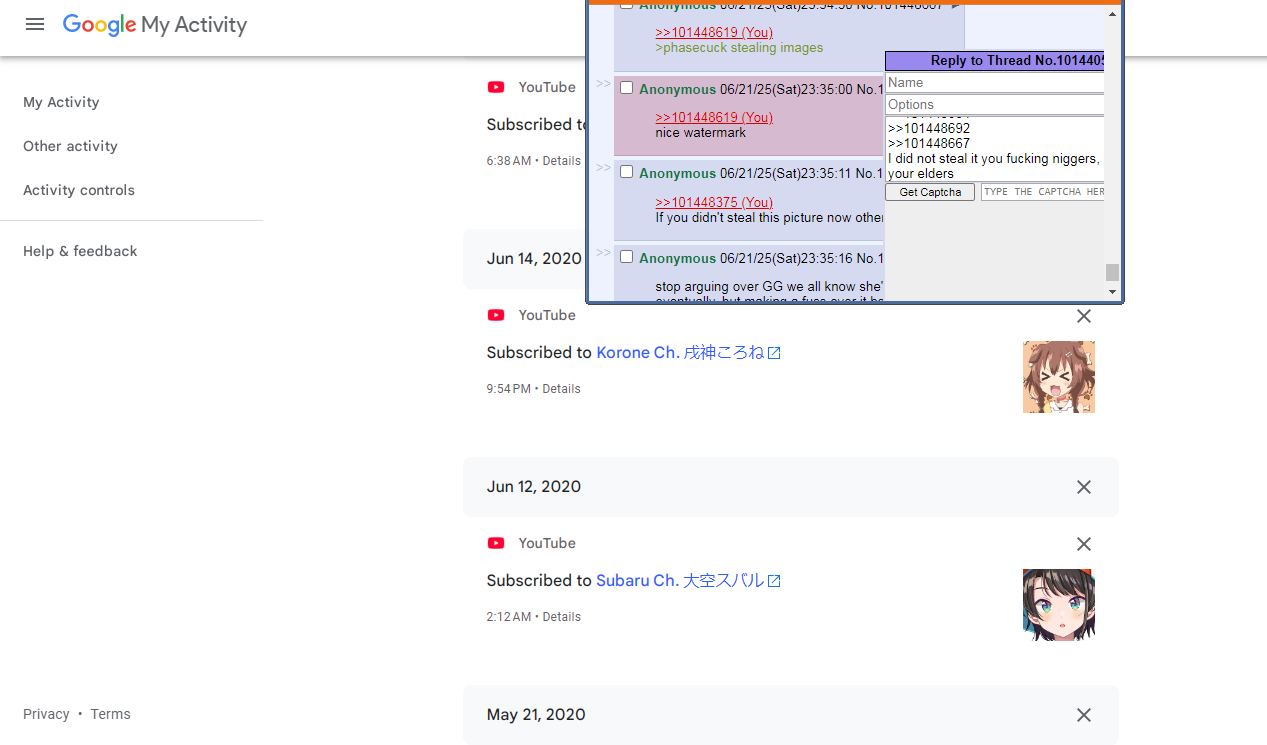The height and width of the screenshot is (745, 1267).
Task: Tick the checkbox on the 23:35:00 Anonymous post
Action: point(627,88)
